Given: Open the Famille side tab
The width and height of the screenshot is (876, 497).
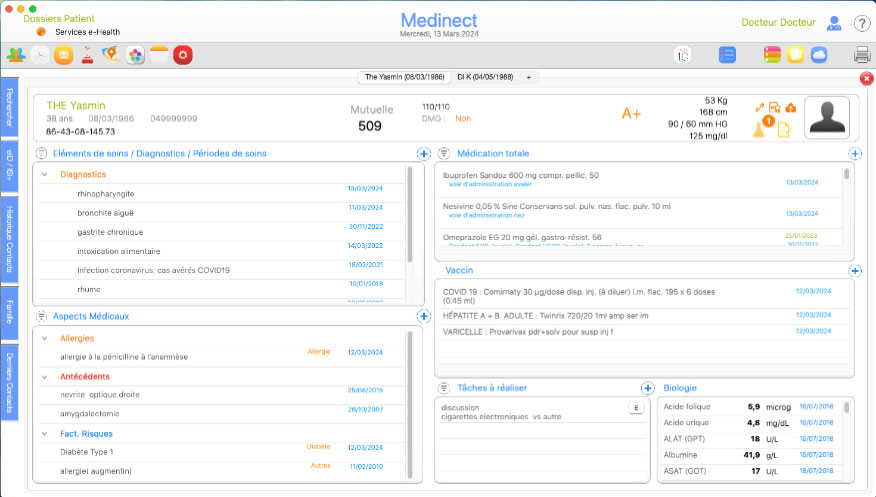Looking at the screenshot, I should 9,313.
